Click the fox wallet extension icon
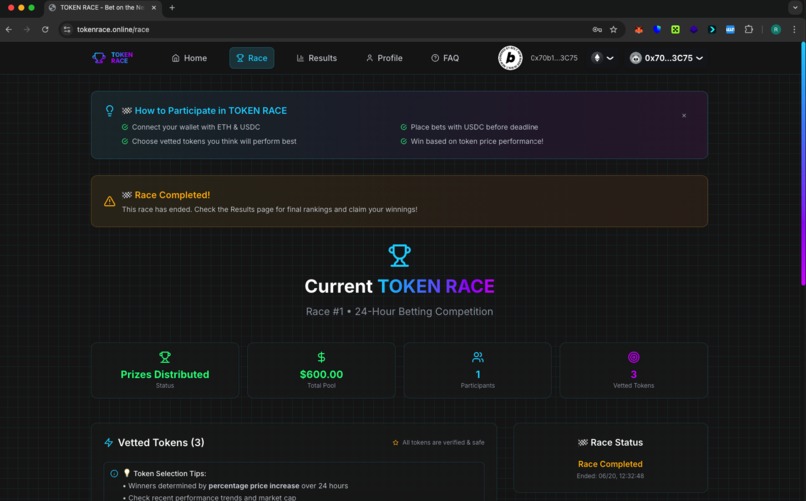The width and height of the screenshot is (806, 501). (x=638, y=29)
